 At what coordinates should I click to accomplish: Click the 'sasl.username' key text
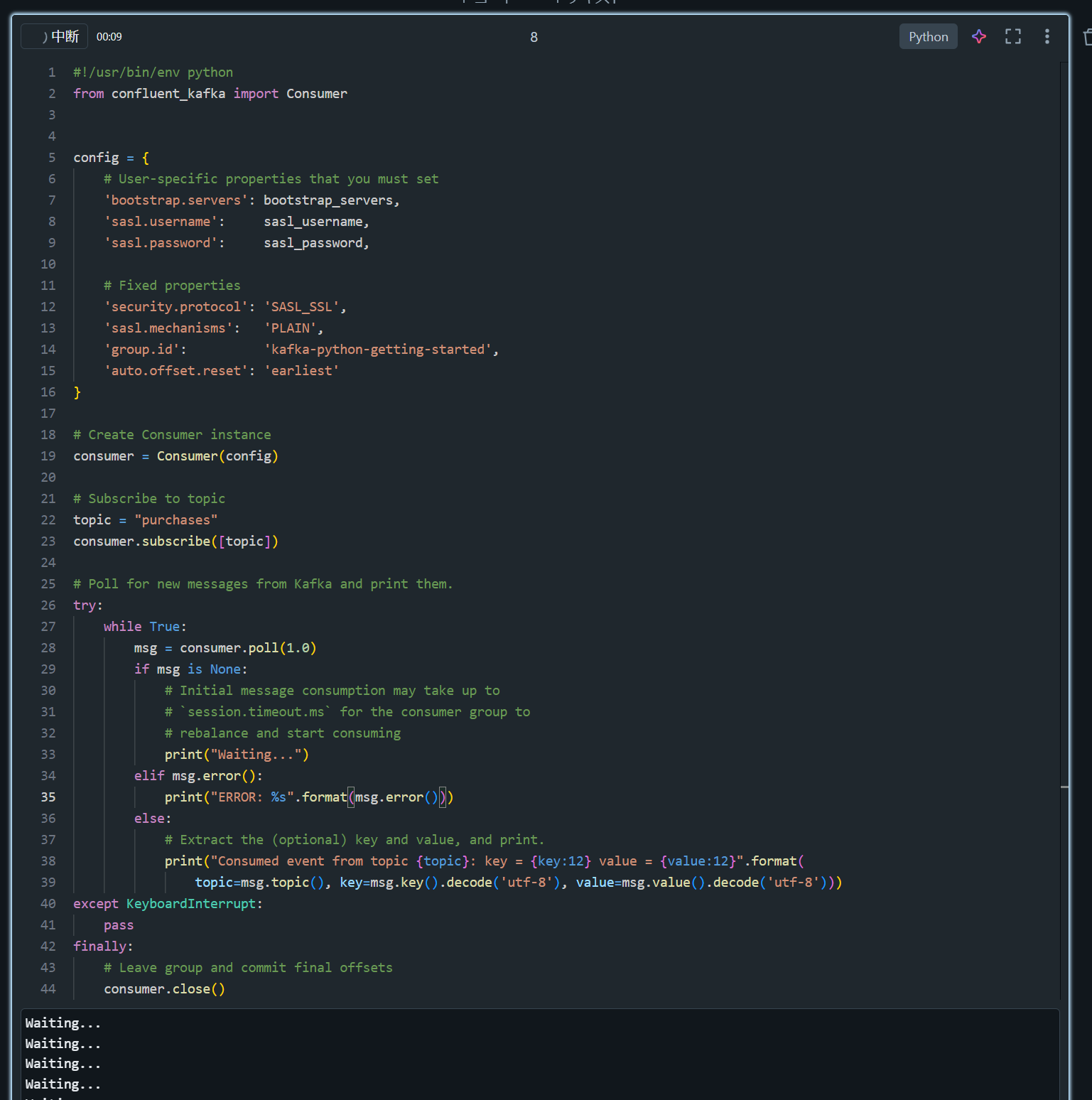pos(161,222)
